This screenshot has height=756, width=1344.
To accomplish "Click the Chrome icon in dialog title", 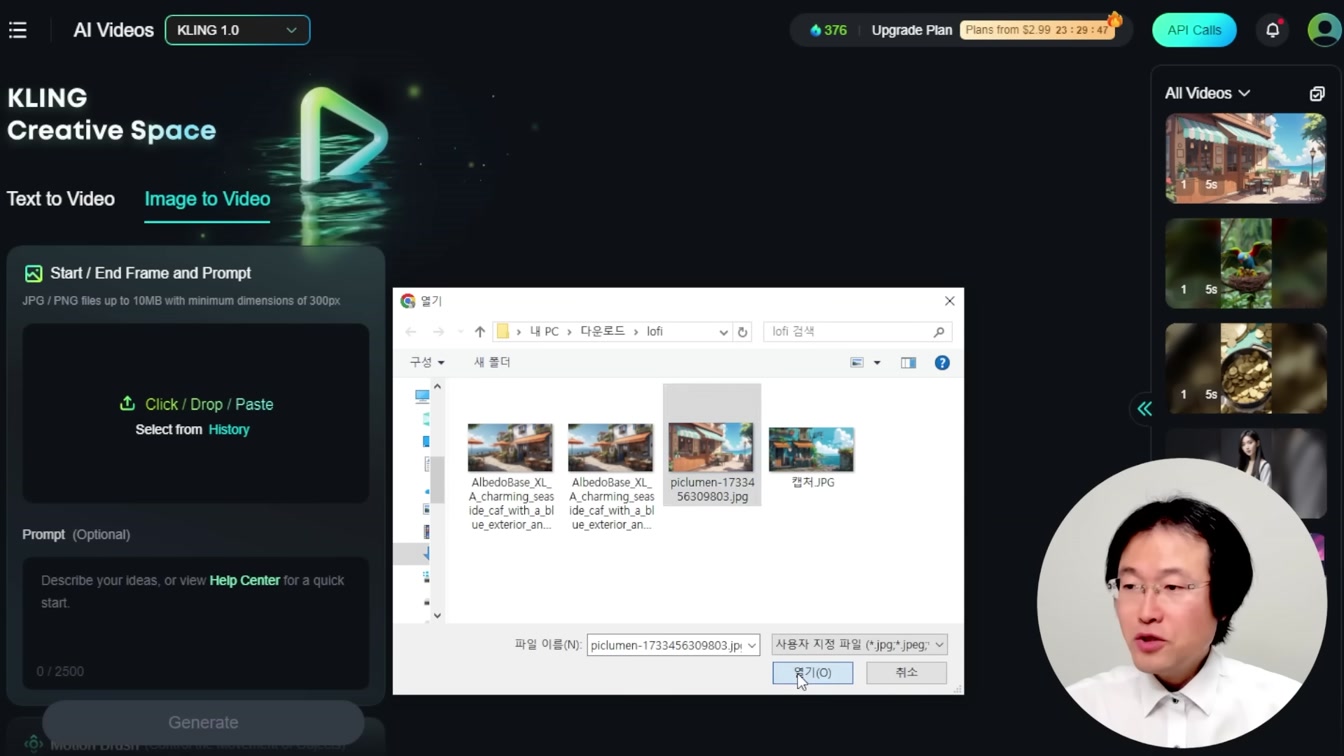I will coord(408,301).
